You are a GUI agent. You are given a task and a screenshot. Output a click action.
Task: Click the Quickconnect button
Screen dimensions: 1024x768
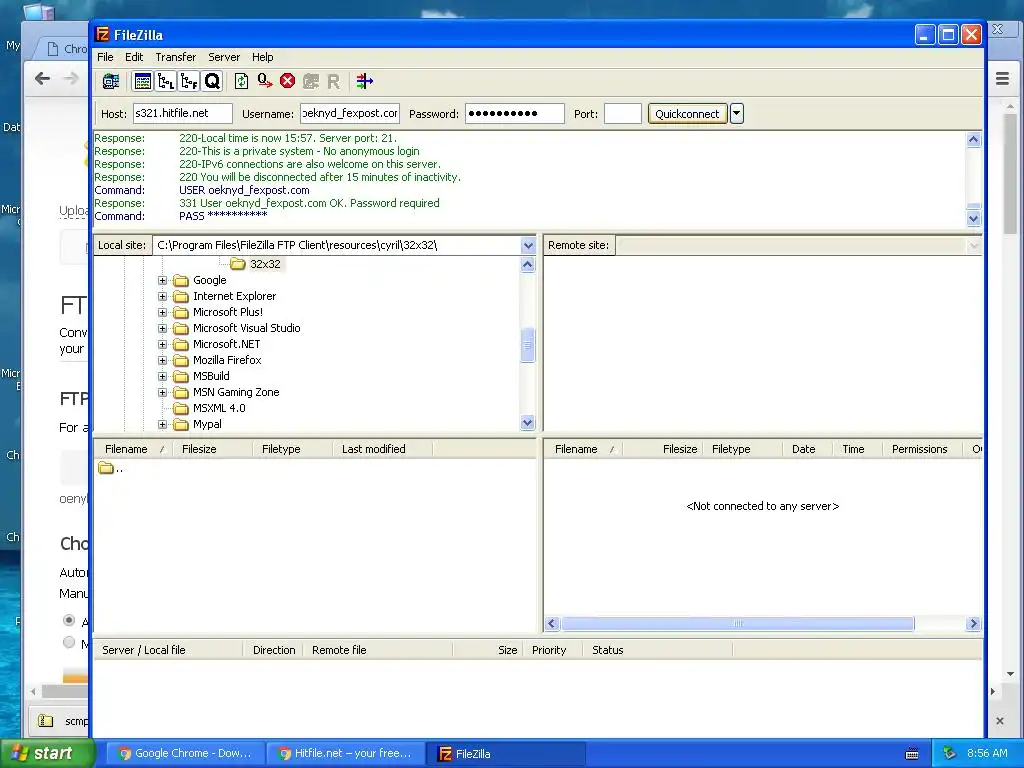[x=687, y=114]
